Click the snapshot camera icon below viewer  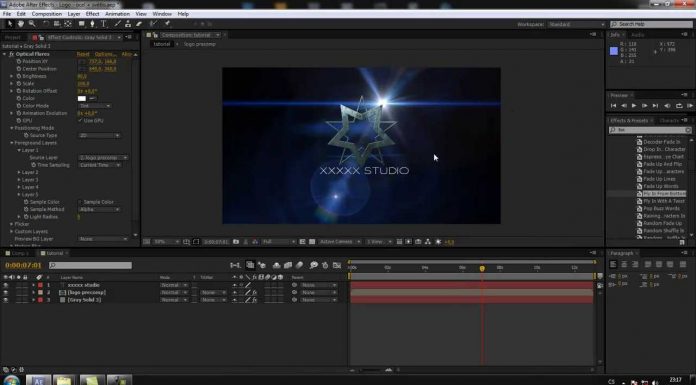[236, 242]
